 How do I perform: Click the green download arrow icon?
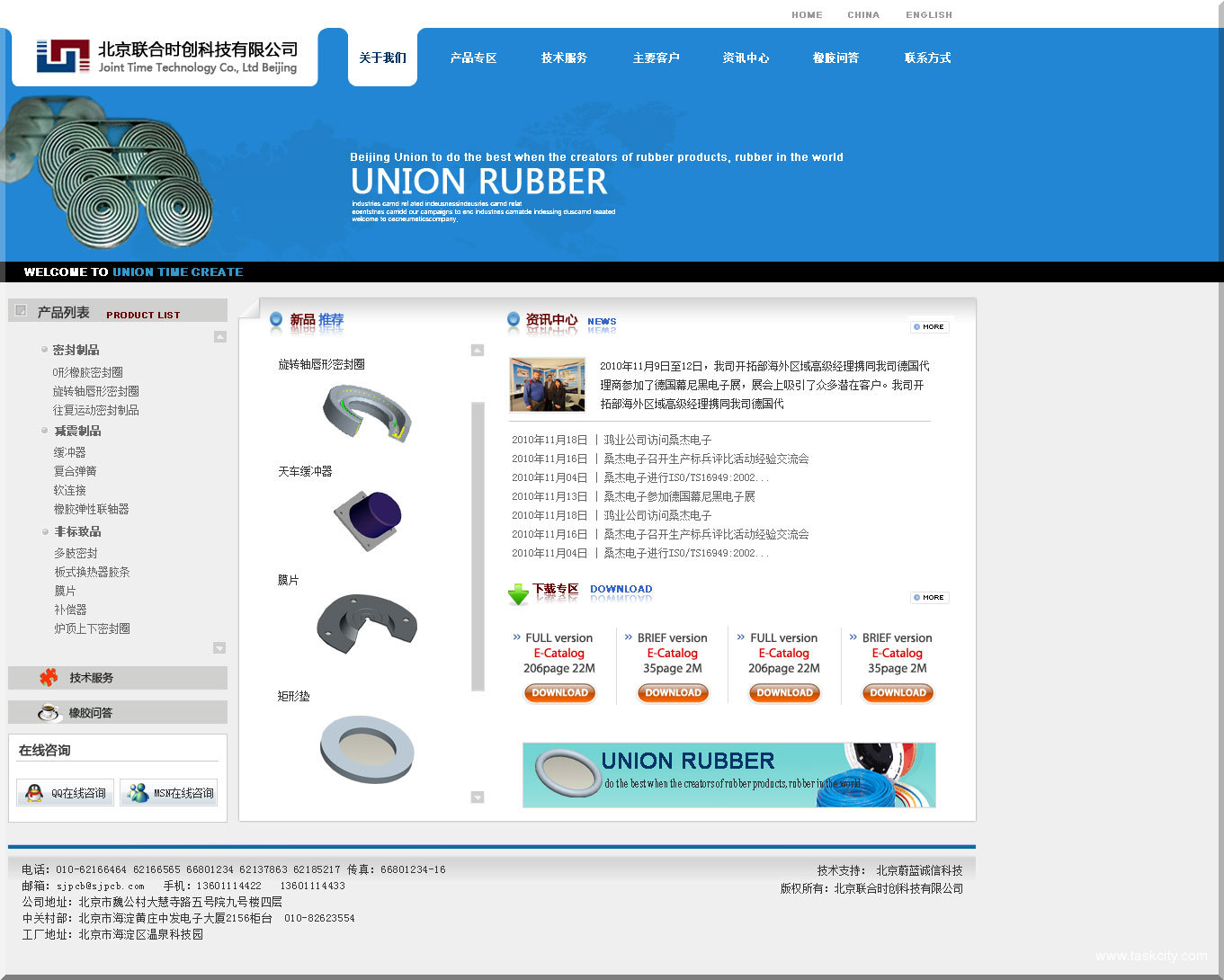point(518,594)
